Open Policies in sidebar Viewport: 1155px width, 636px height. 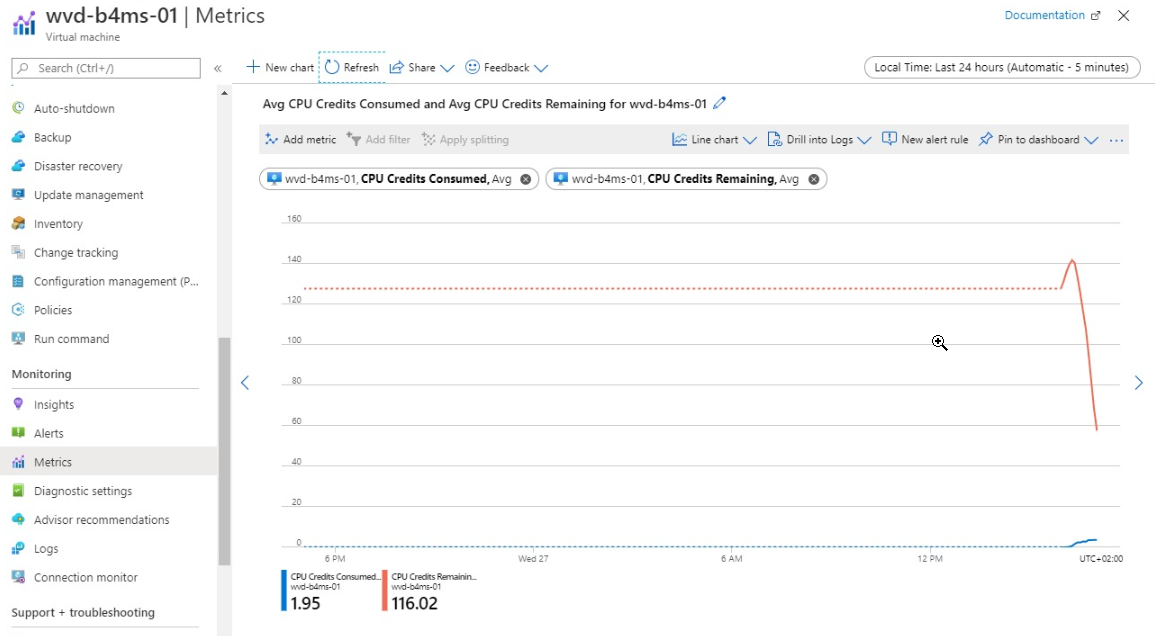point(53,310)
